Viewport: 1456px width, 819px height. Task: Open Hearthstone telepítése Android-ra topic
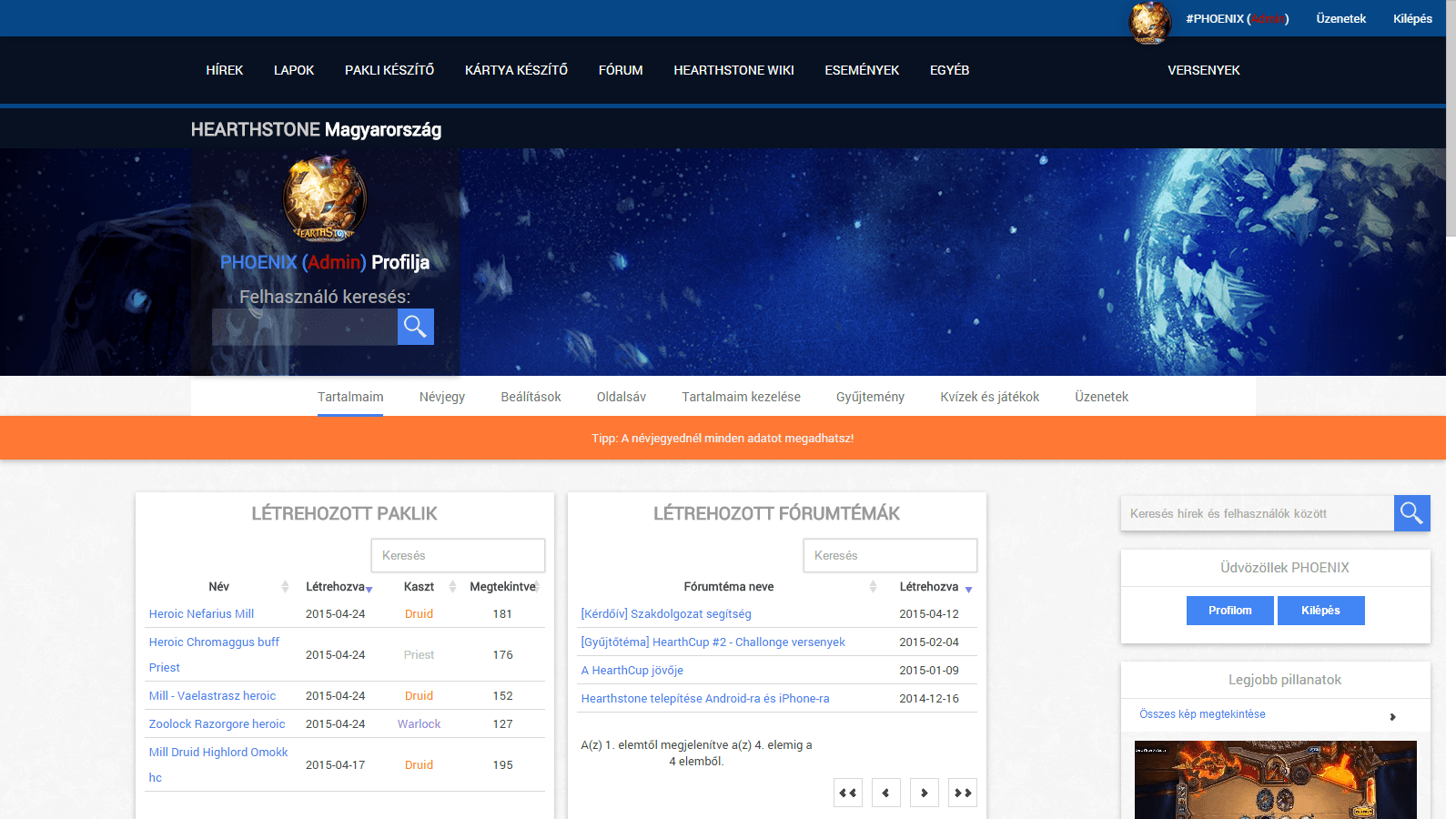coord(705,699)
